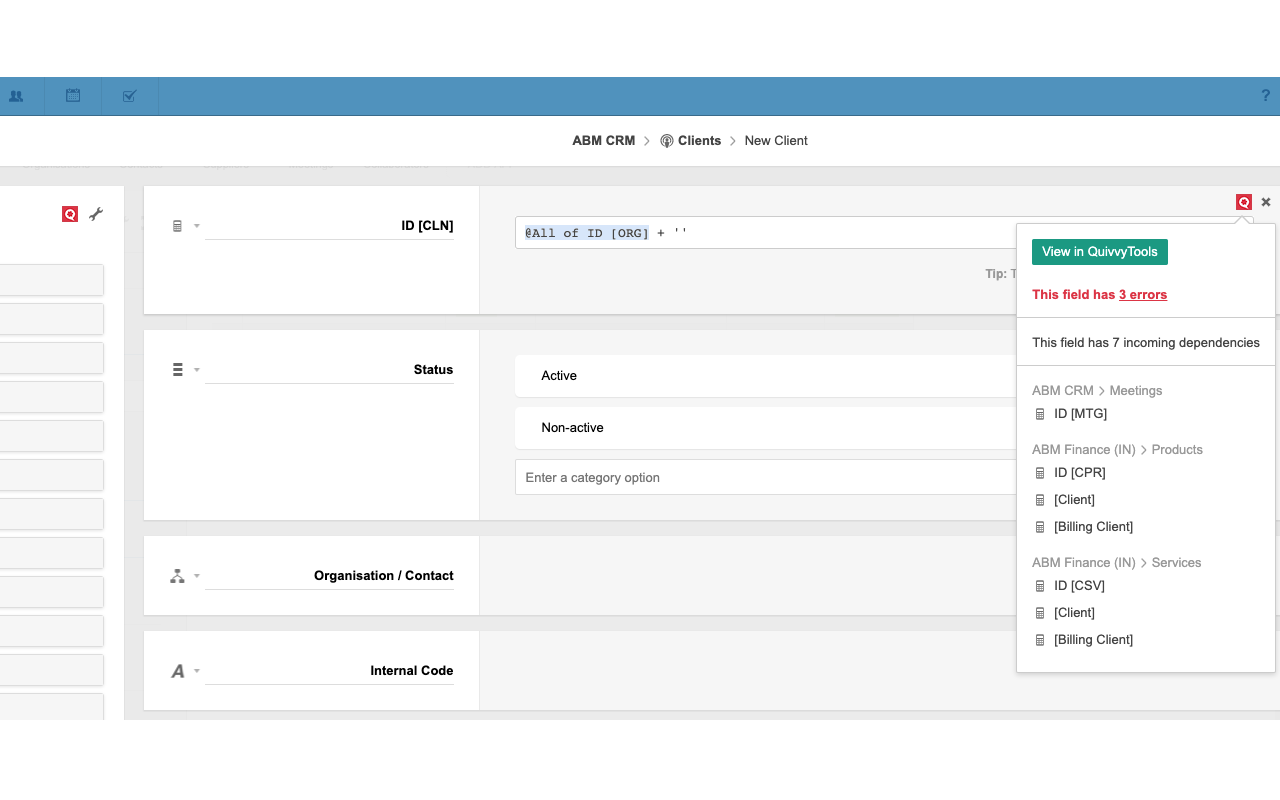Open ID [CSV] dependency under Services
The width and height of the screenshot is (1280, 800).
click(1079, 586)
